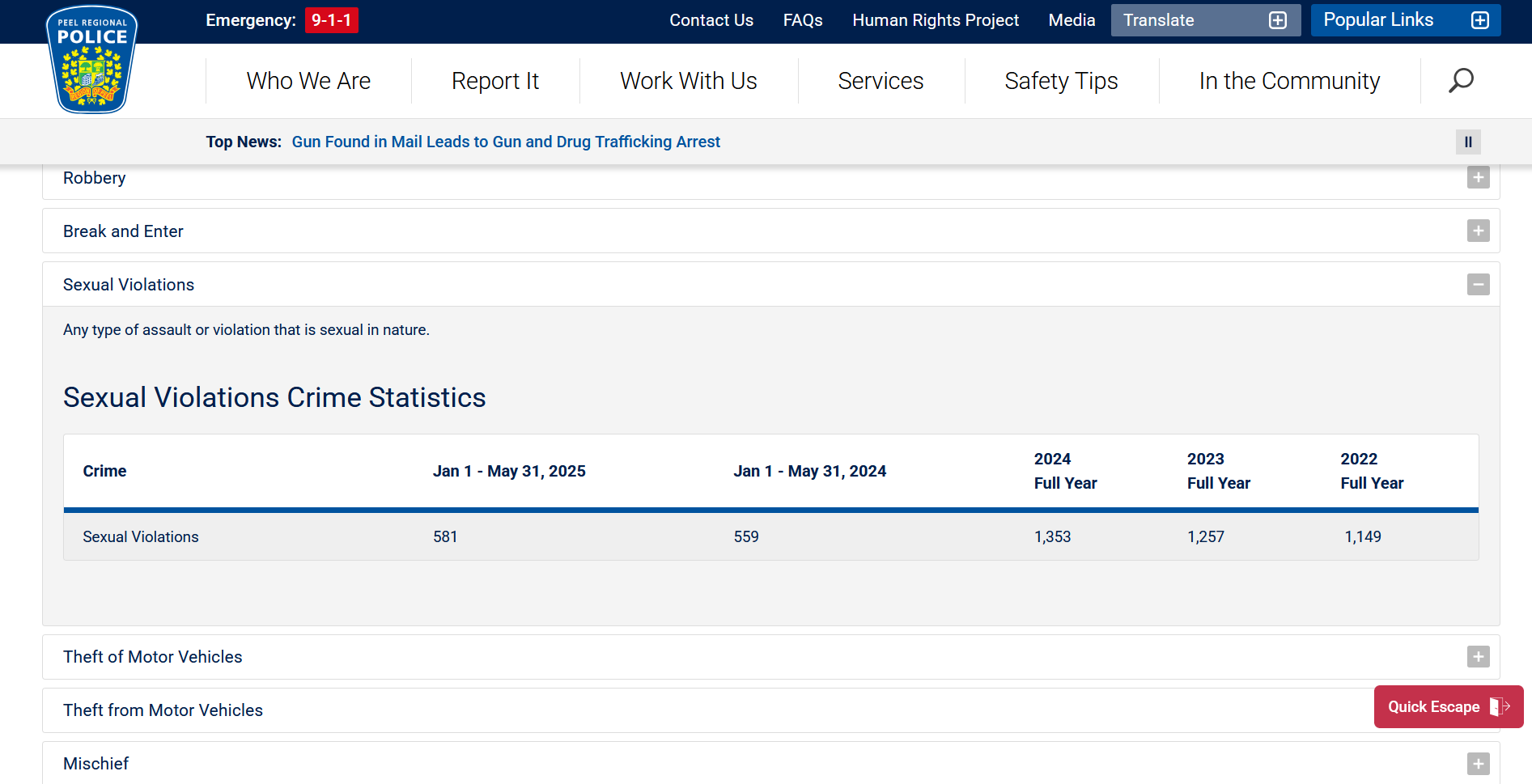Pause the Top News ticker

pyautogui.click(x=1468, y=142)
